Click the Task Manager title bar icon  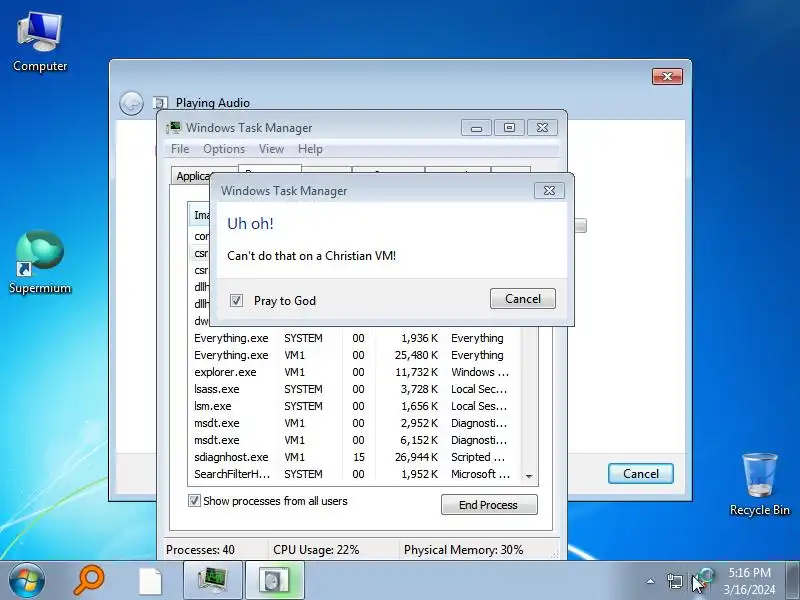tap(173, 128)
